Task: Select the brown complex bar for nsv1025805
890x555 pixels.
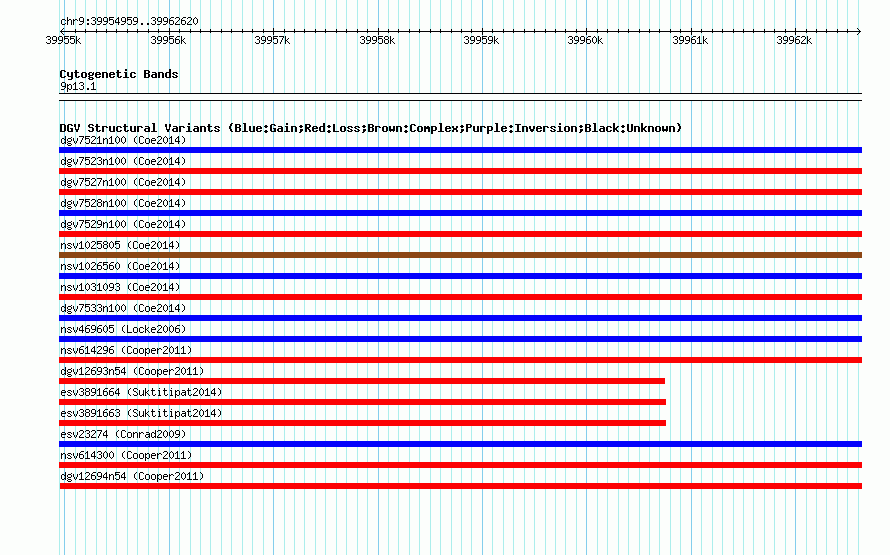Action: pyautogui.click(x=460, y=255)
